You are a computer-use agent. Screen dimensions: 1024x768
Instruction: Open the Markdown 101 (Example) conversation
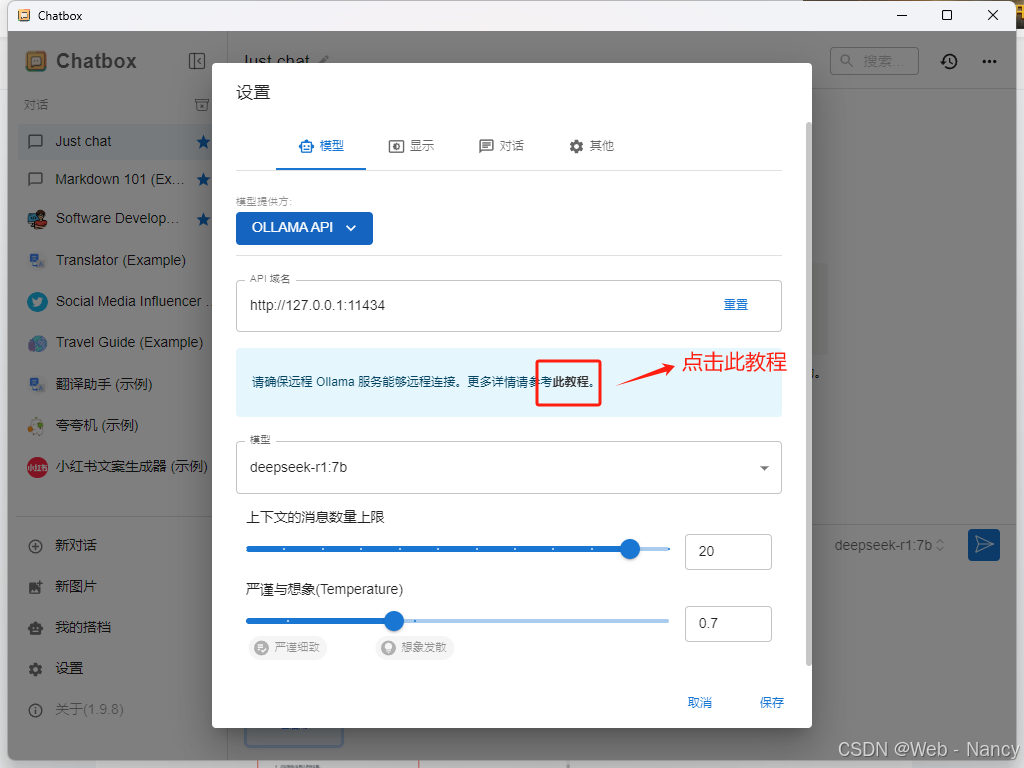[x=114, y=179]
